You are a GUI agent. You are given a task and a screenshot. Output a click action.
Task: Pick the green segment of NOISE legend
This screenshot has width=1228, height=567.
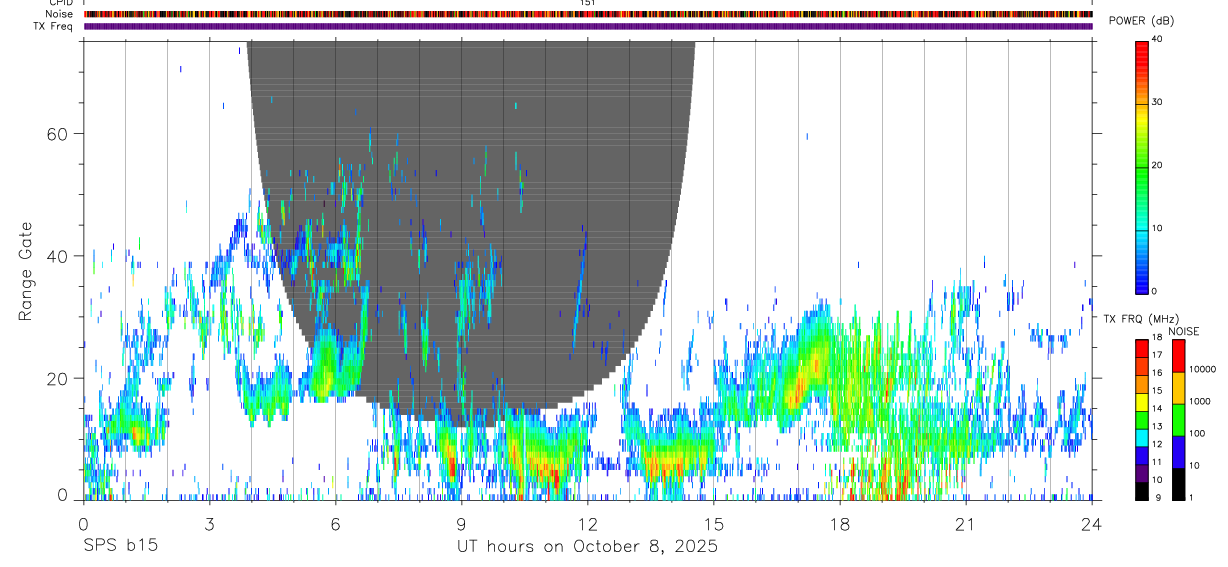1179,420
